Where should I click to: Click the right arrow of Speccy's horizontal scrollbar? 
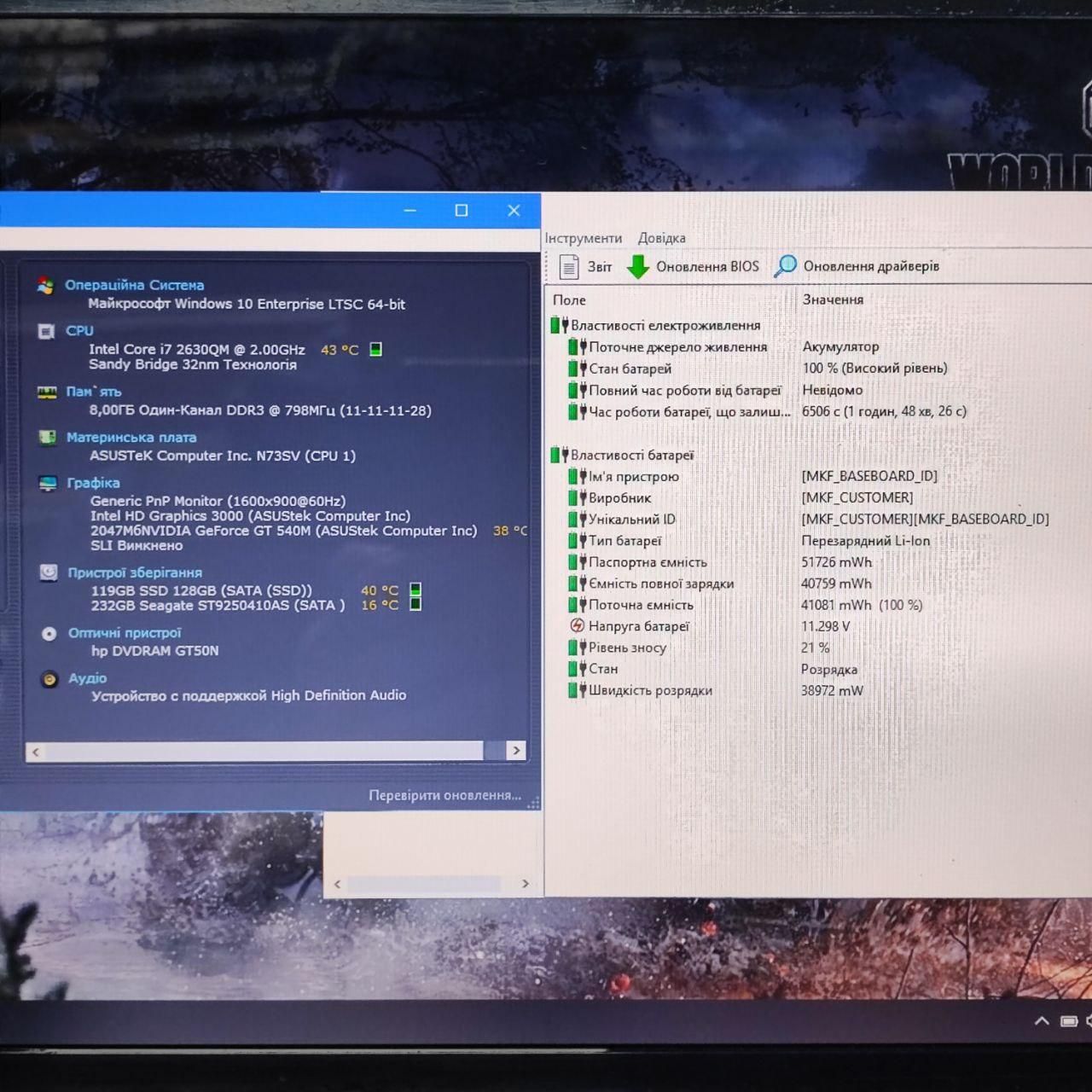pyautogui.click(x=515, y=751)
